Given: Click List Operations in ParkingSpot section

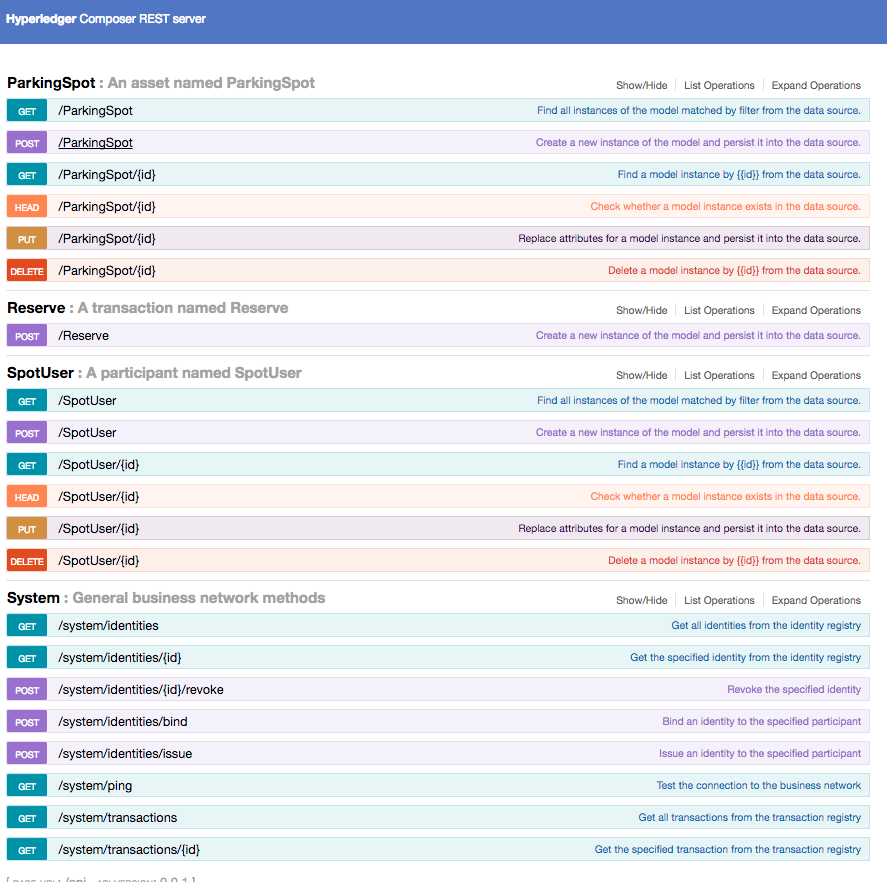Looking at the screenshot, I should tap(719, 85).
